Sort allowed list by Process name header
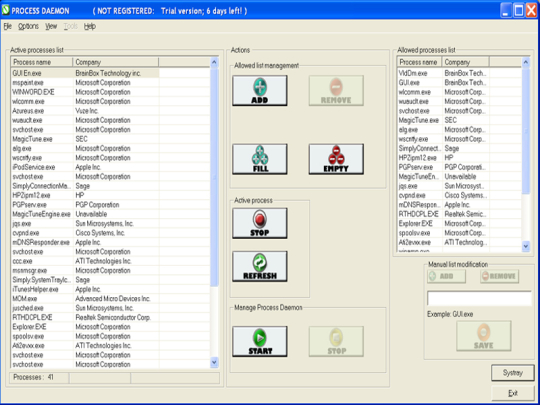Image resolution: width=540 pixels, height=405 pixels. (419, 62)
